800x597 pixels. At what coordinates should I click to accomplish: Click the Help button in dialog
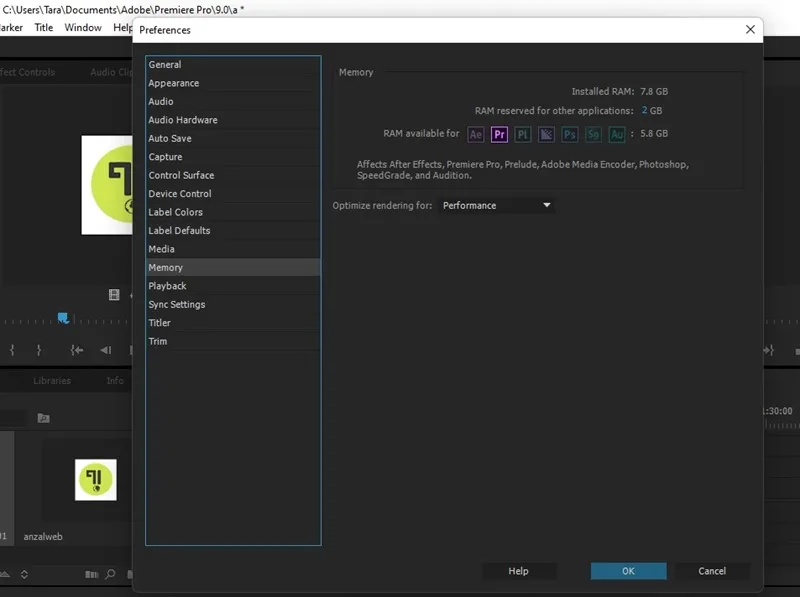(x=518, y=571)
